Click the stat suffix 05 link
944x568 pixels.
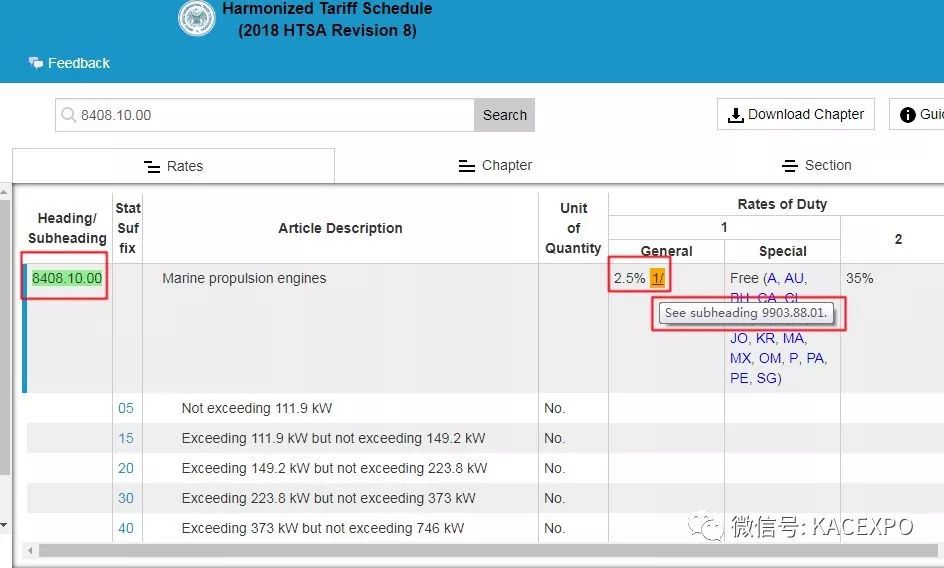(x=126, y=408)
